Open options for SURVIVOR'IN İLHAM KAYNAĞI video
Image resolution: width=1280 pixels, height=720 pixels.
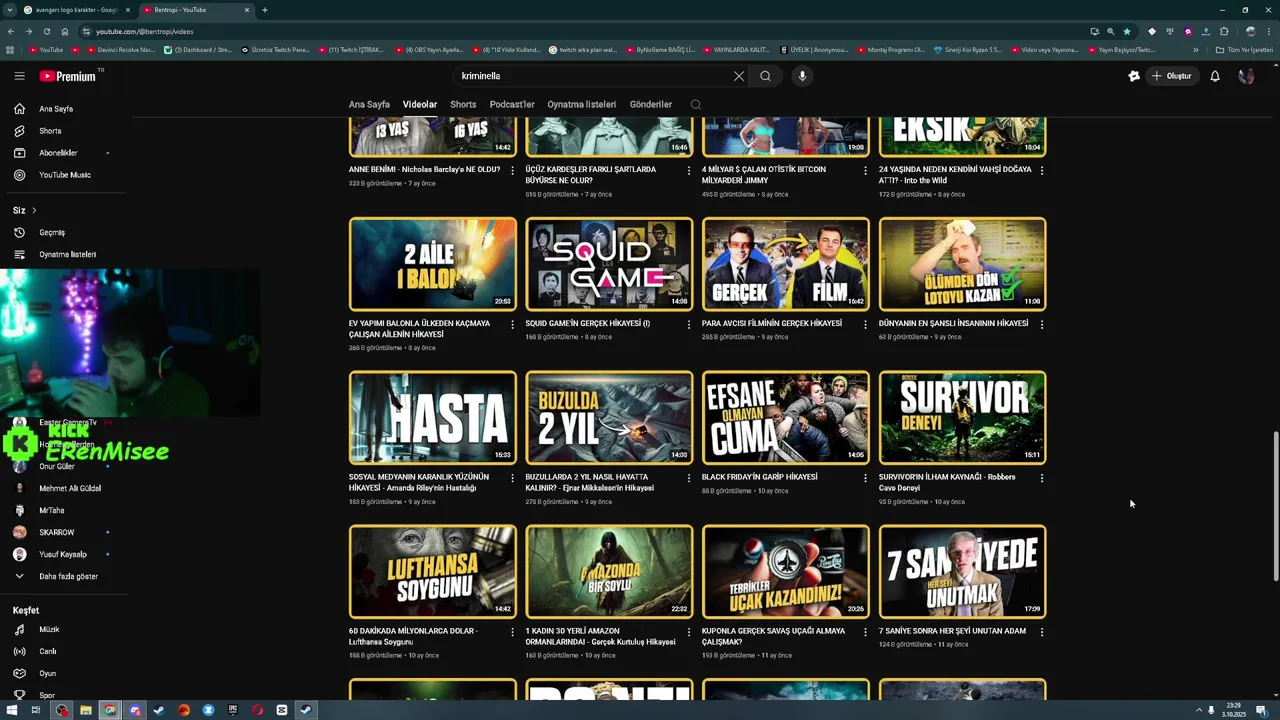pos(1042,479)
